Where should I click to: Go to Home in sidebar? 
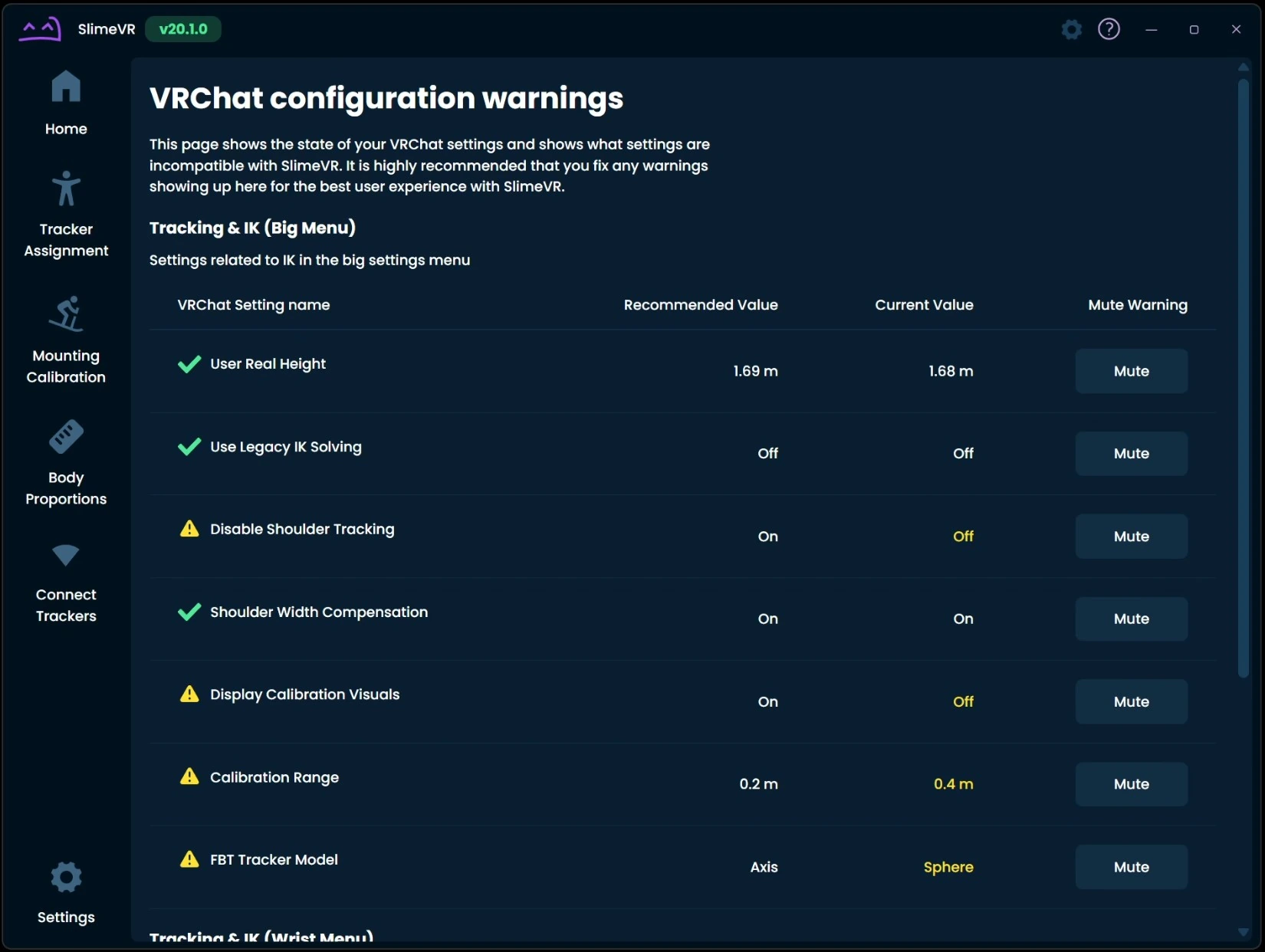click(x=66, y=103)
